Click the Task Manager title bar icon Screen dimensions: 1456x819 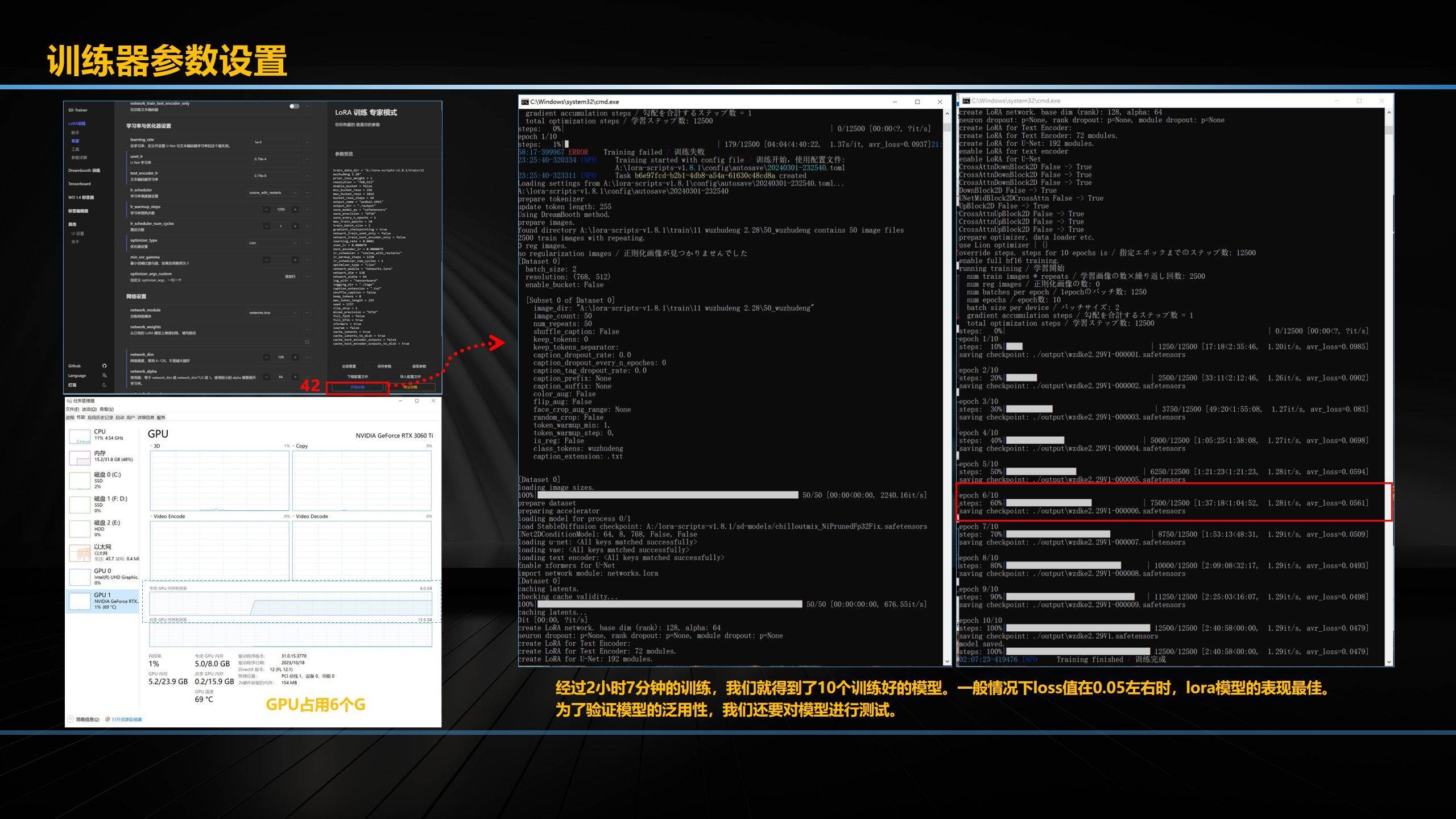click(69, 400)
